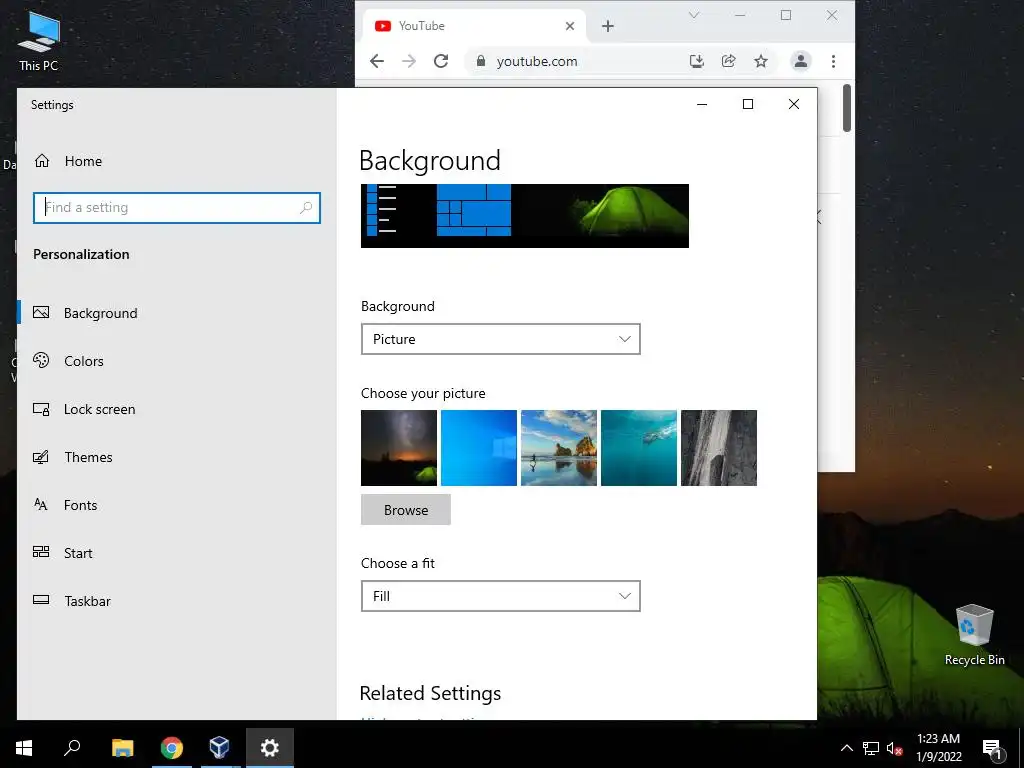Click the network icon in system tray

[x=871, y=748]
